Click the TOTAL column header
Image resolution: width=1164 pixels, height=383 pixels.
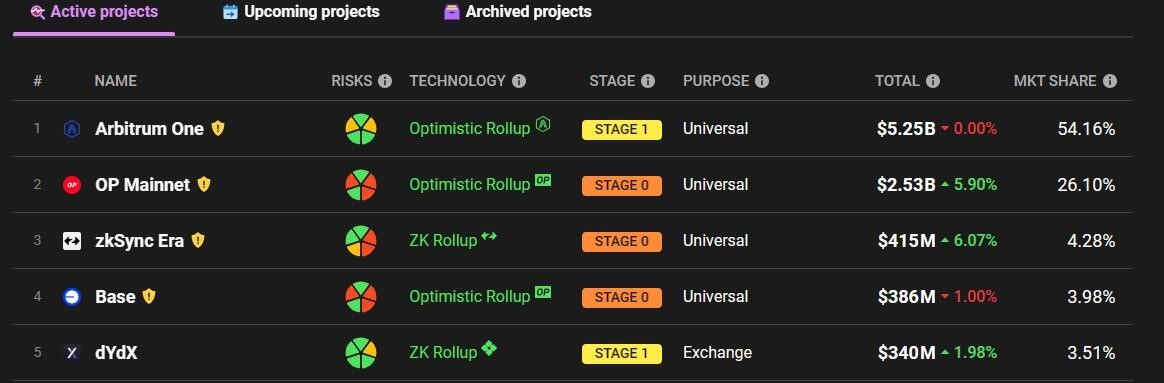tap(897, 81)
